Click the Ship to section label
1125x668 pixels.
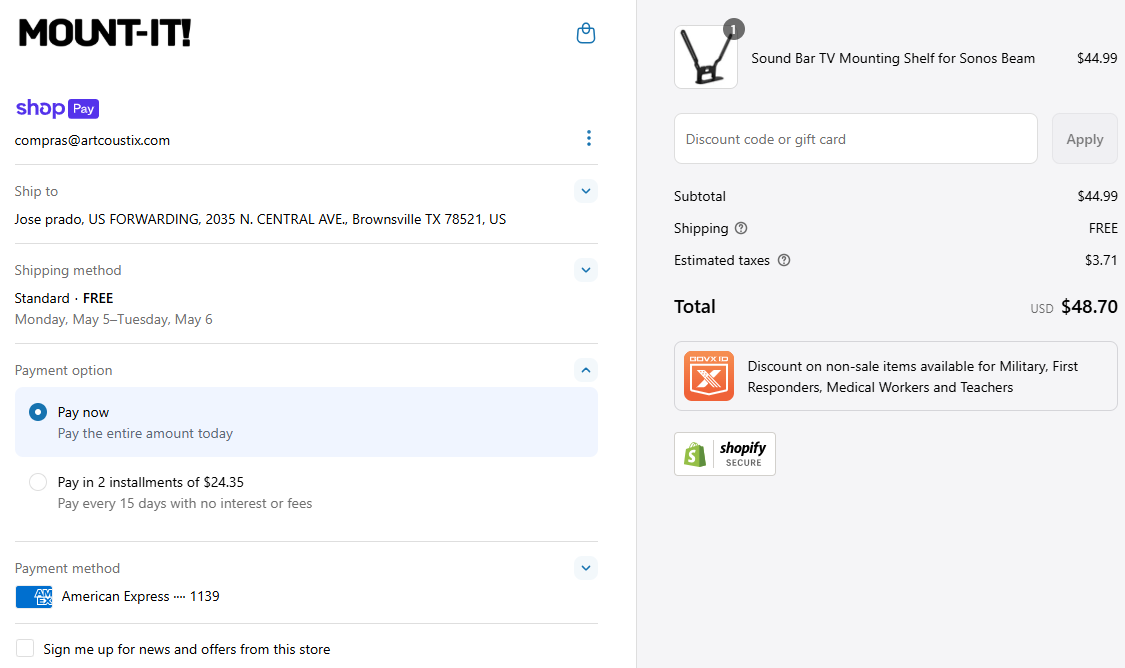point(36,192)
